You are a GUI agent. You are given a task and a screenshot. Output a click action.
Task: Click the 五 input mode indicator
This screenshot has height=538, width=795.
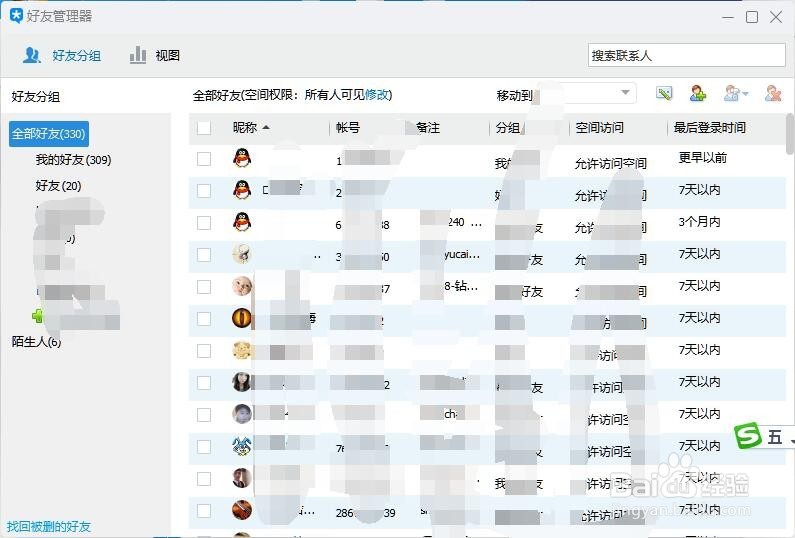coord(775,437)
